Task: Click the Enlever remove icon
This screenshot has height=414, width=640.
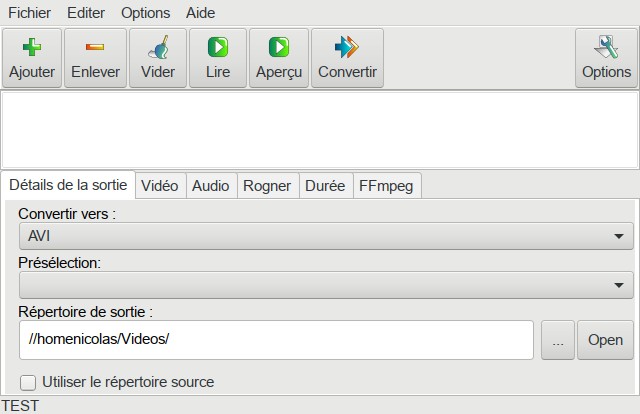Action: [95, 48]
